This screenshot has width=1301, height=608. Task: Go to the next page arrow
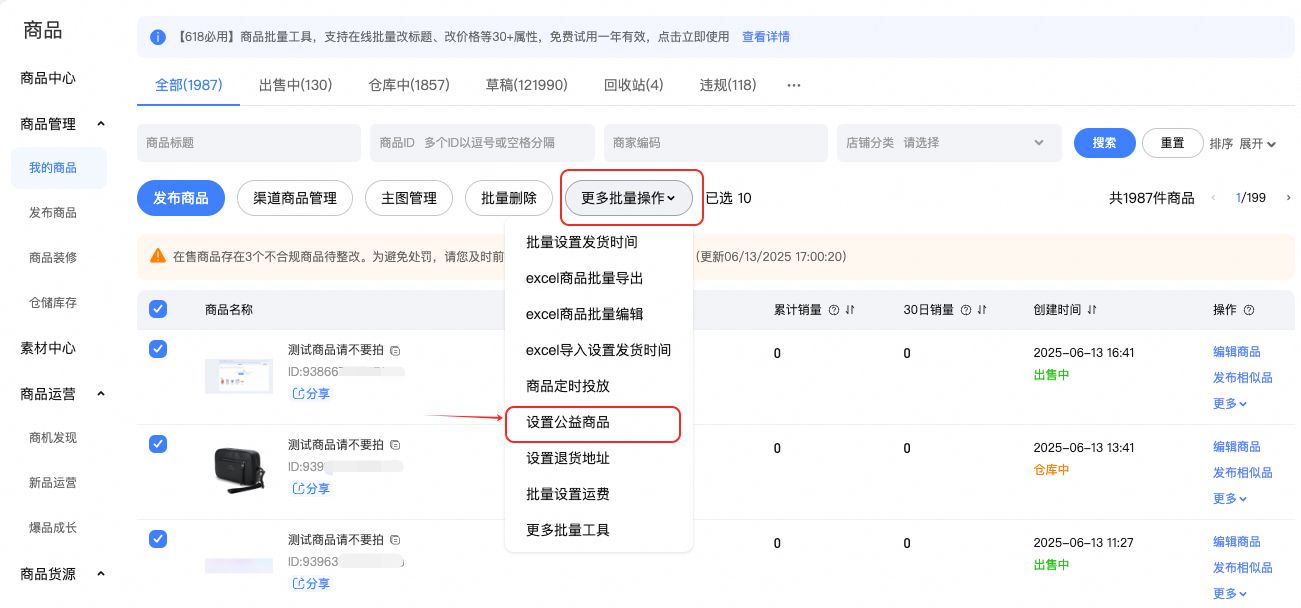pyautogui.click(x=1289, y=198)
